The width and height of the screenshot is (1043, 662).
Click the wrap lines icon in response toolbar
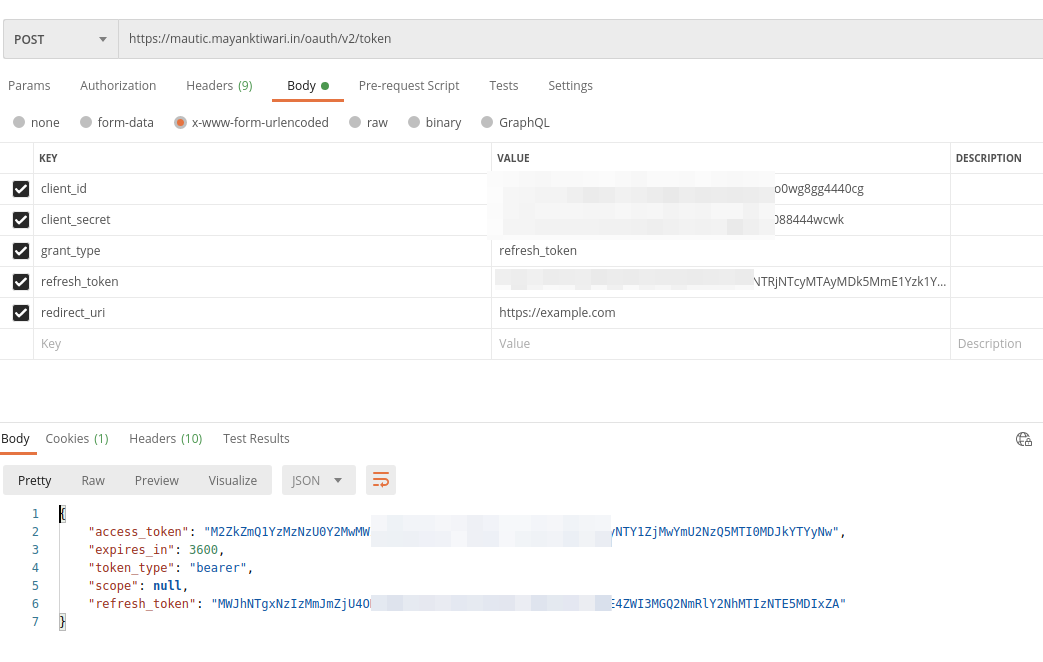[x=381, y=481]
